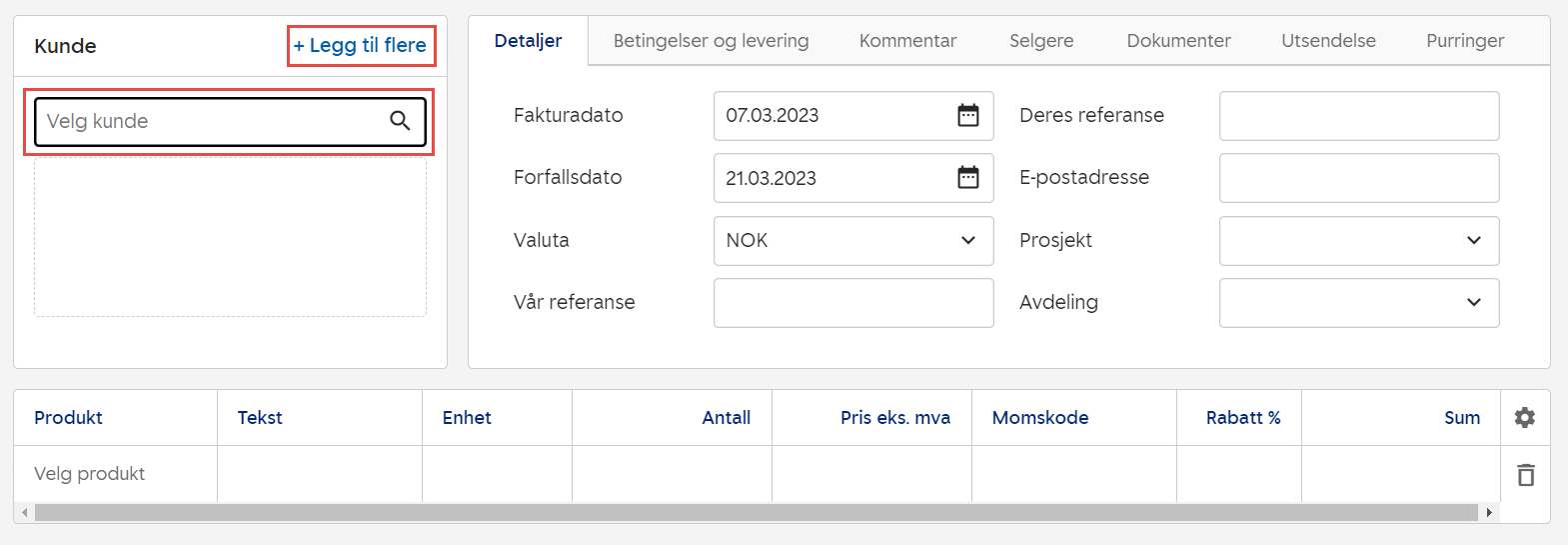The height and width of the screenshot is (545, 1568).
Task: Open the Forfallsdato calendar picker
Action: pyautogui.click(x=967, y=178)
